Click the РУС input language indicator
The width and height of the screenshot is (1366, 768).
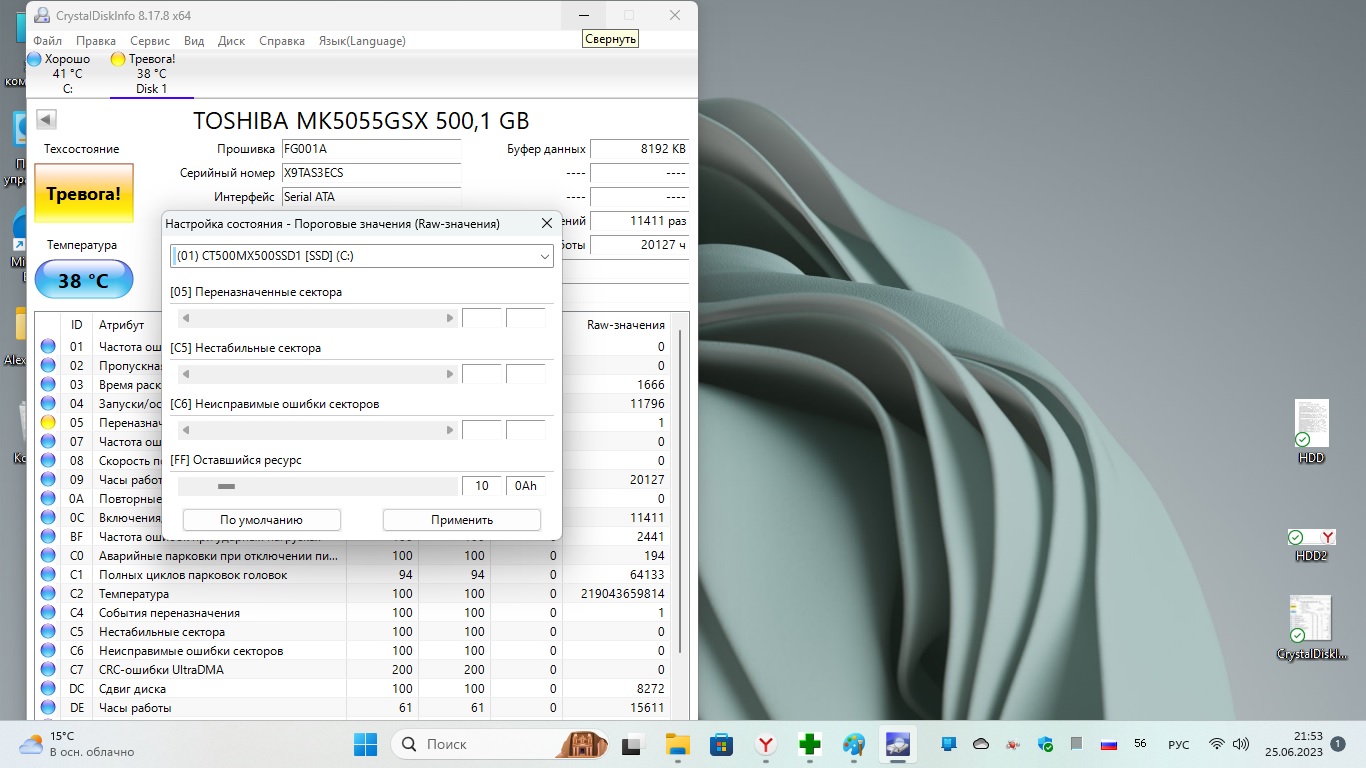pyautogui.click(x=1179, y=744)
